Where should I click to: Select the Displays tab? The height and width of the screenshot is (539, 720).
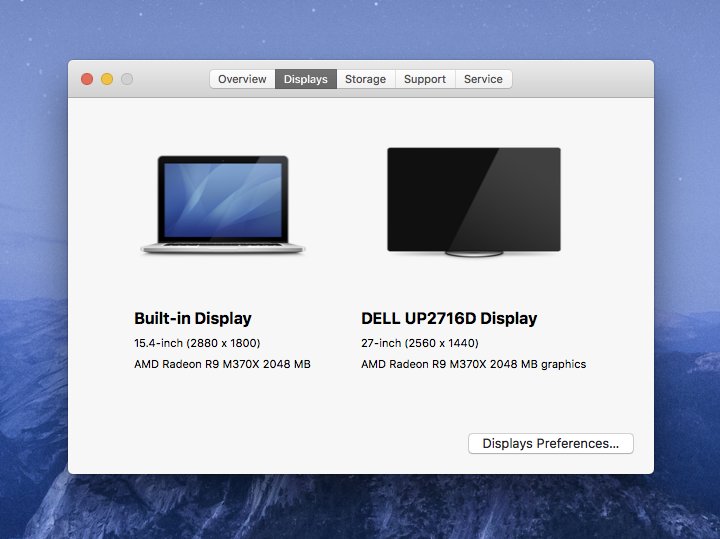point(306,79)
